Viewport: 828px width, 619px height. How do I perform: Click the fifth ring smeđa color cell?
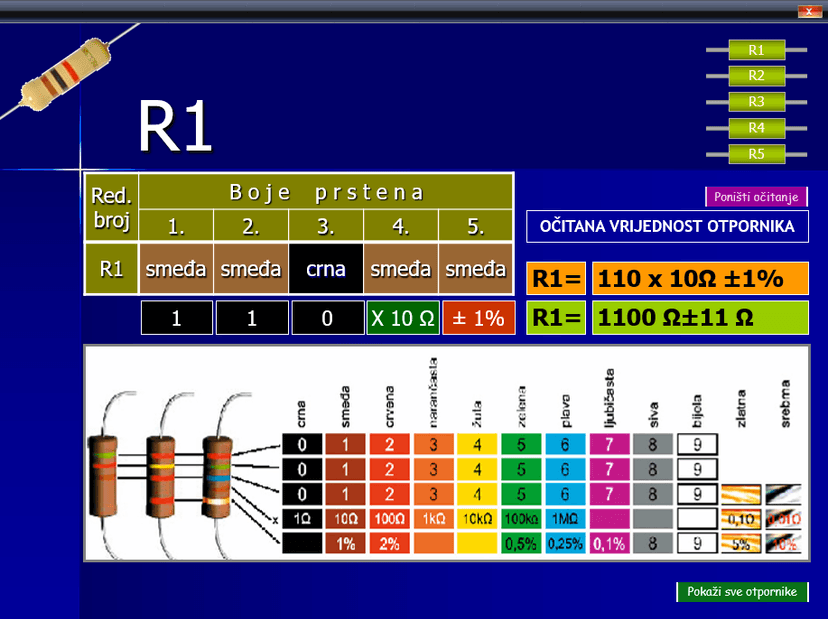[476, 269]
